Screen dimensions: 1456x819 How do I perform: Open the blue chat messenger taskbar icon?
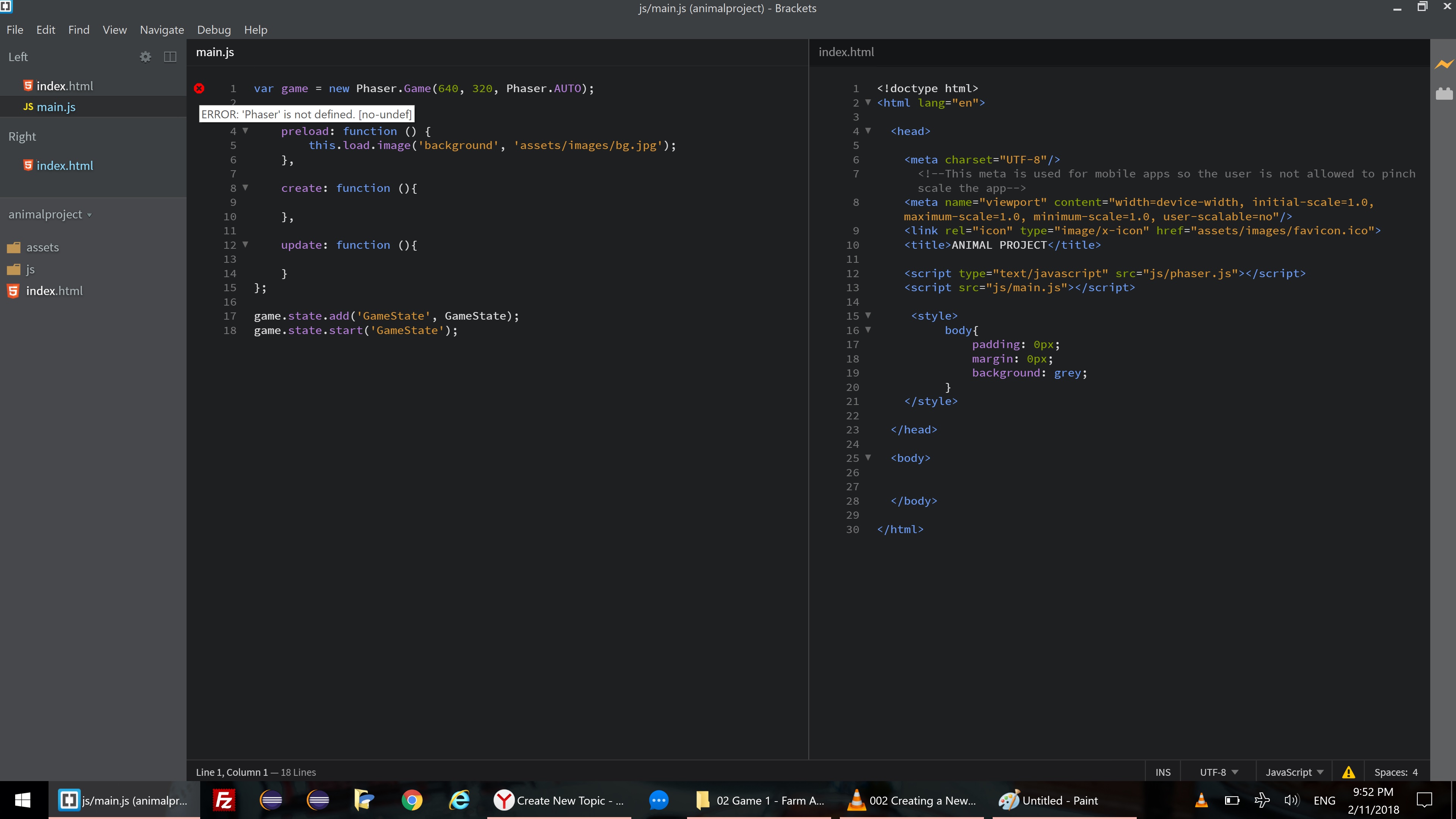point(659,800)
